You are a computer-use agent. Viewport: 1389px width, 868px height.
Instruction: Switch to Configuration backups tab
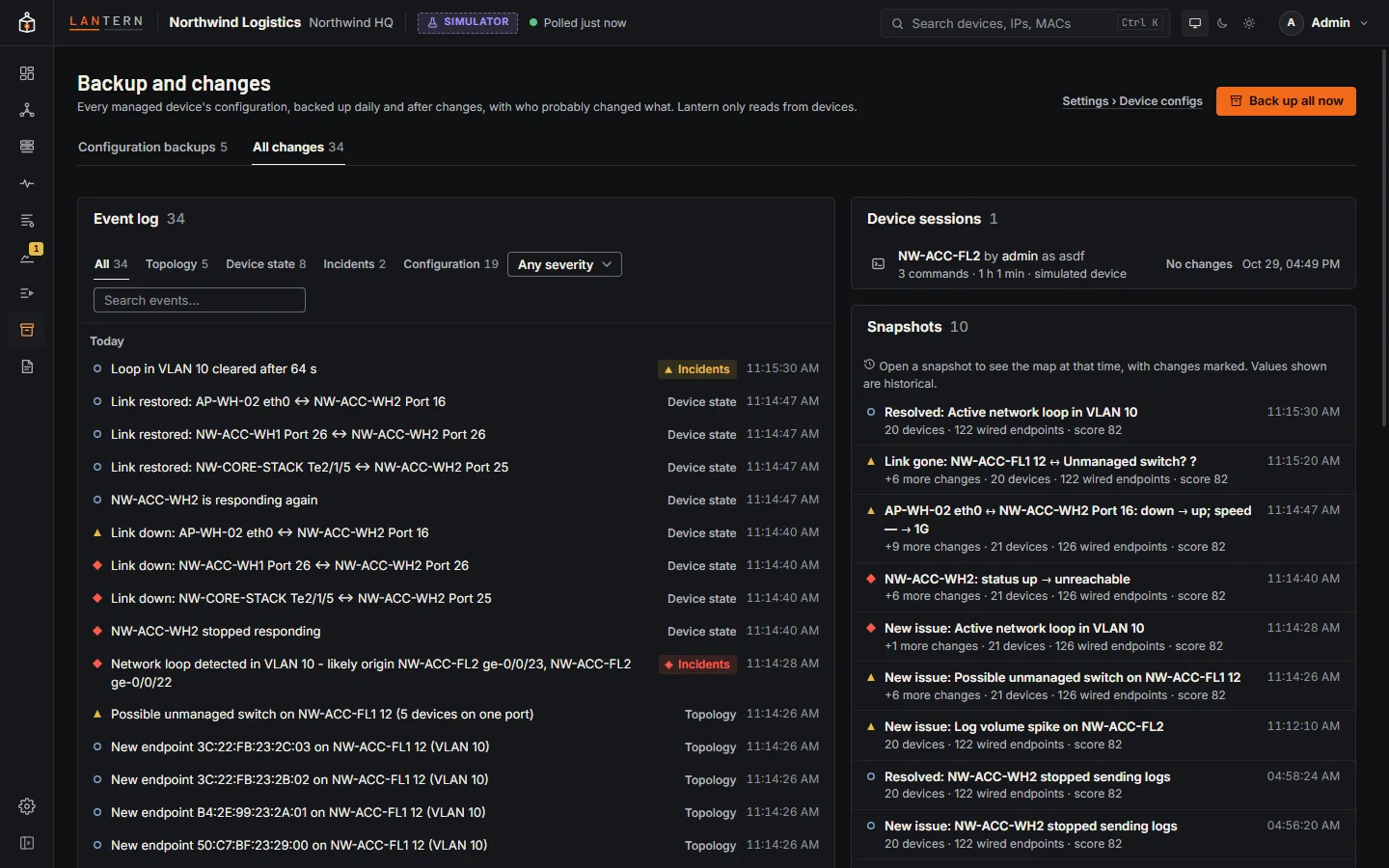[152, 147]
